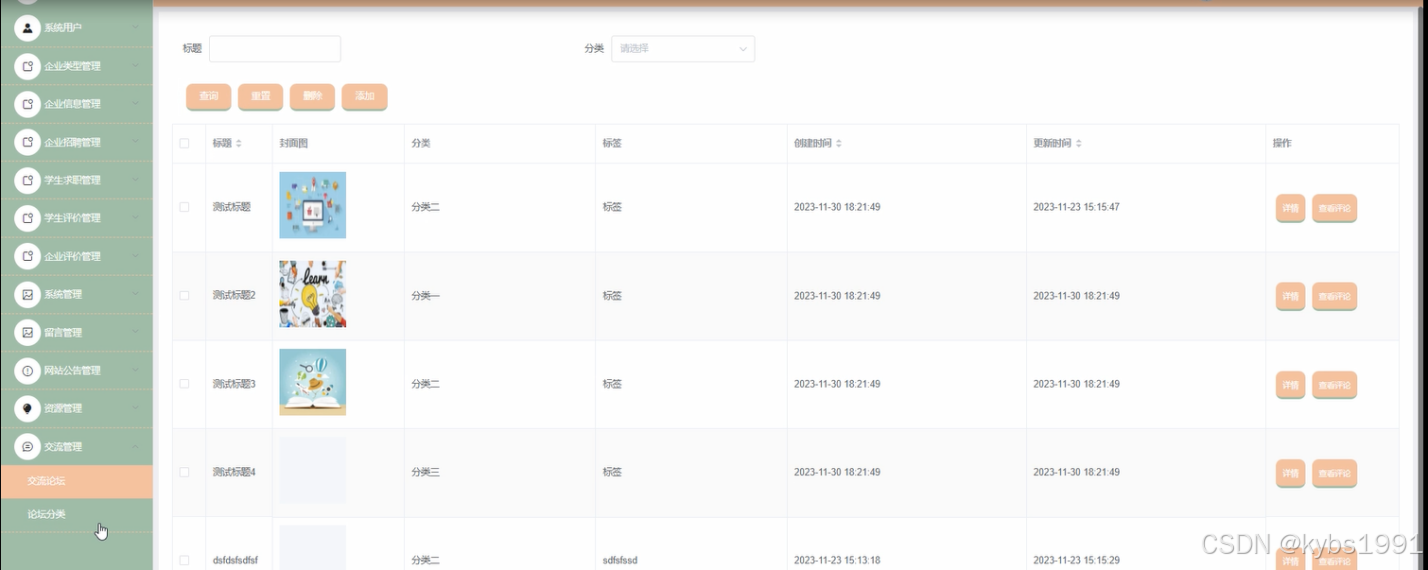
Task: Expand the 资源管理 menu chevron
Action: point(135,407)
